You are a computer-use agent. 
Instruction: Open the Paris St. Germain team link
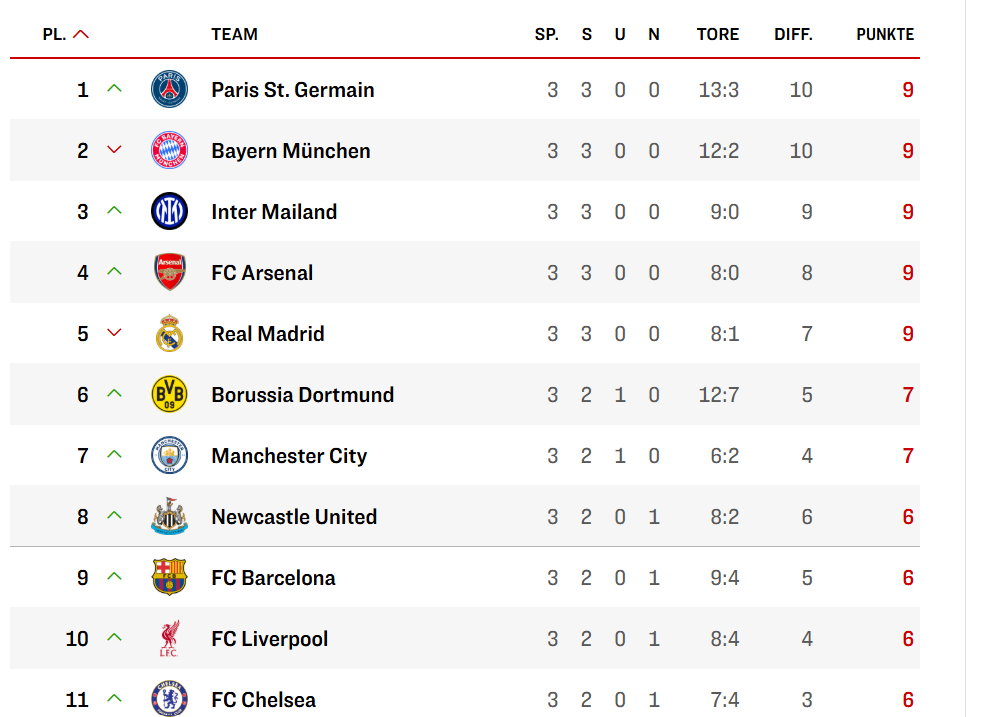(x=293, y=90)
